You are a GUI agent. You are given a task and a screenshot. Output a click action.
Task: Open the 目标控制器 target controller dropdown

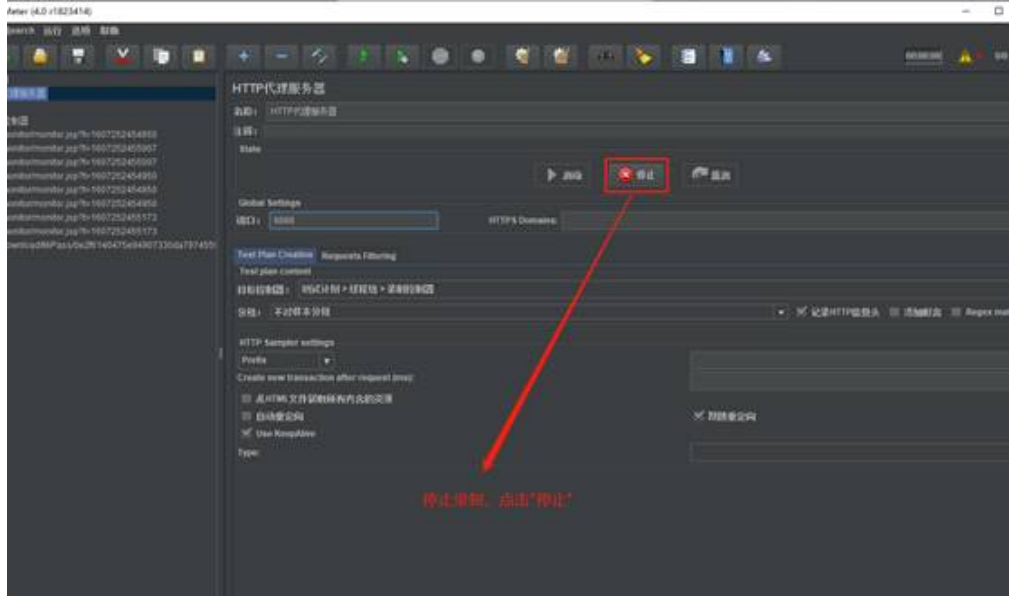[x=652, y=289]
